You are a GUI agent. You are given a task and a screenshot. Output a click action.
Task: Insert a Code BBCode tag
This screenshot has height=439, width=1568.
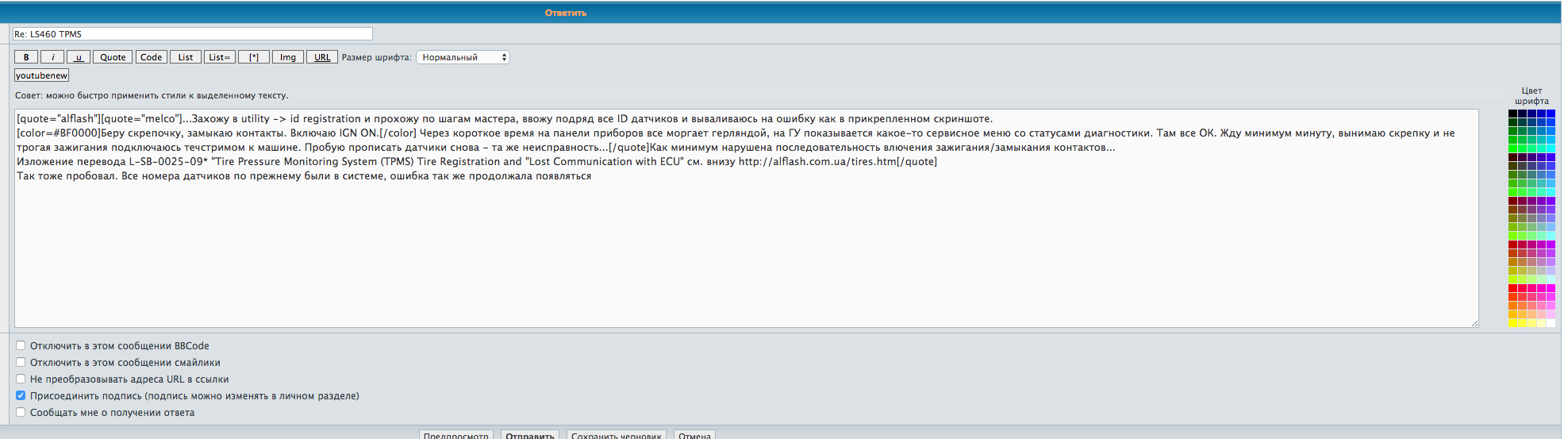point(151,57)
